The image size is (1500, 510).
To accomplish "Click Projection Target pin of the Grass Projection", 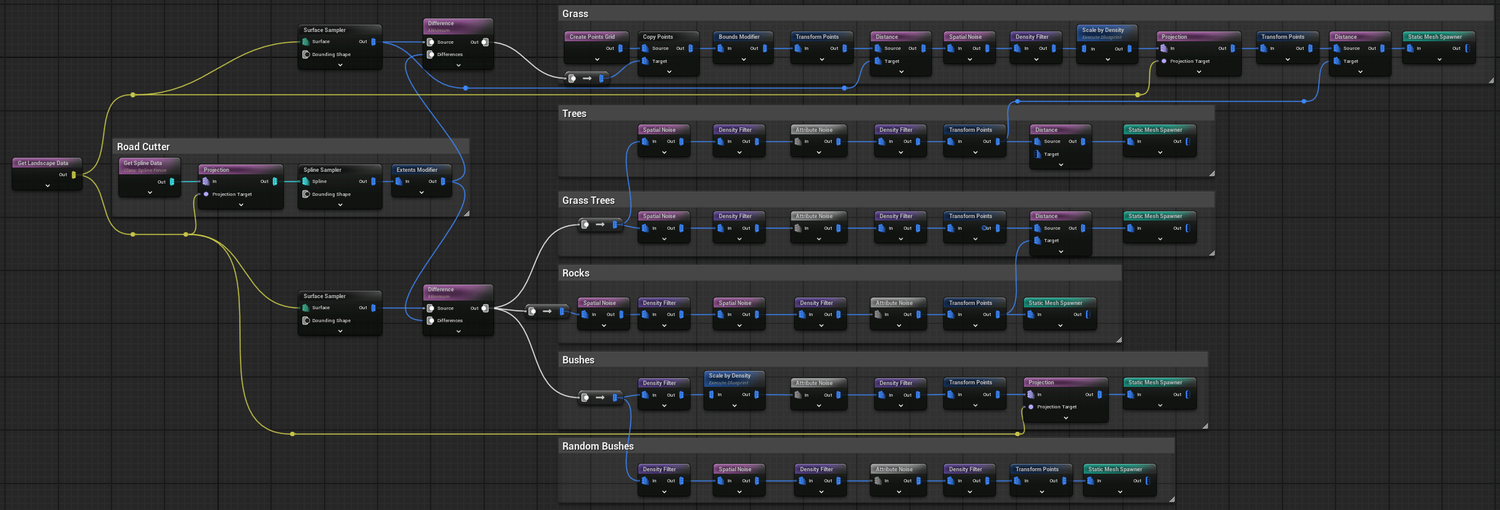I will 1164,60.
